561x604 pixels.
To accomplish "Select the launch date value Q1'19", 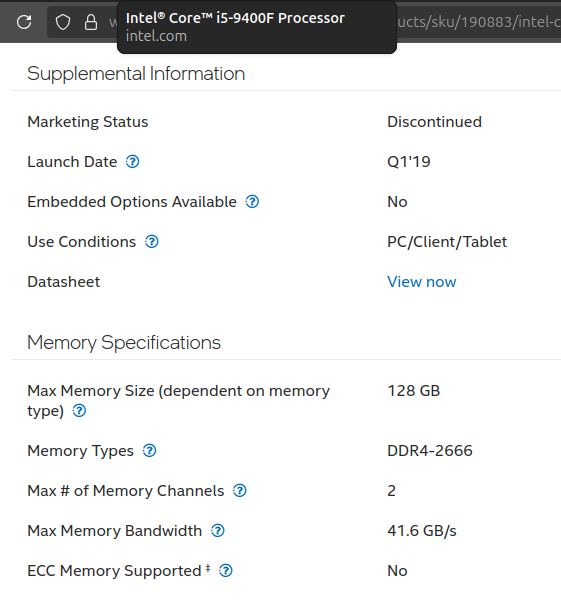I will coord(409,162).
